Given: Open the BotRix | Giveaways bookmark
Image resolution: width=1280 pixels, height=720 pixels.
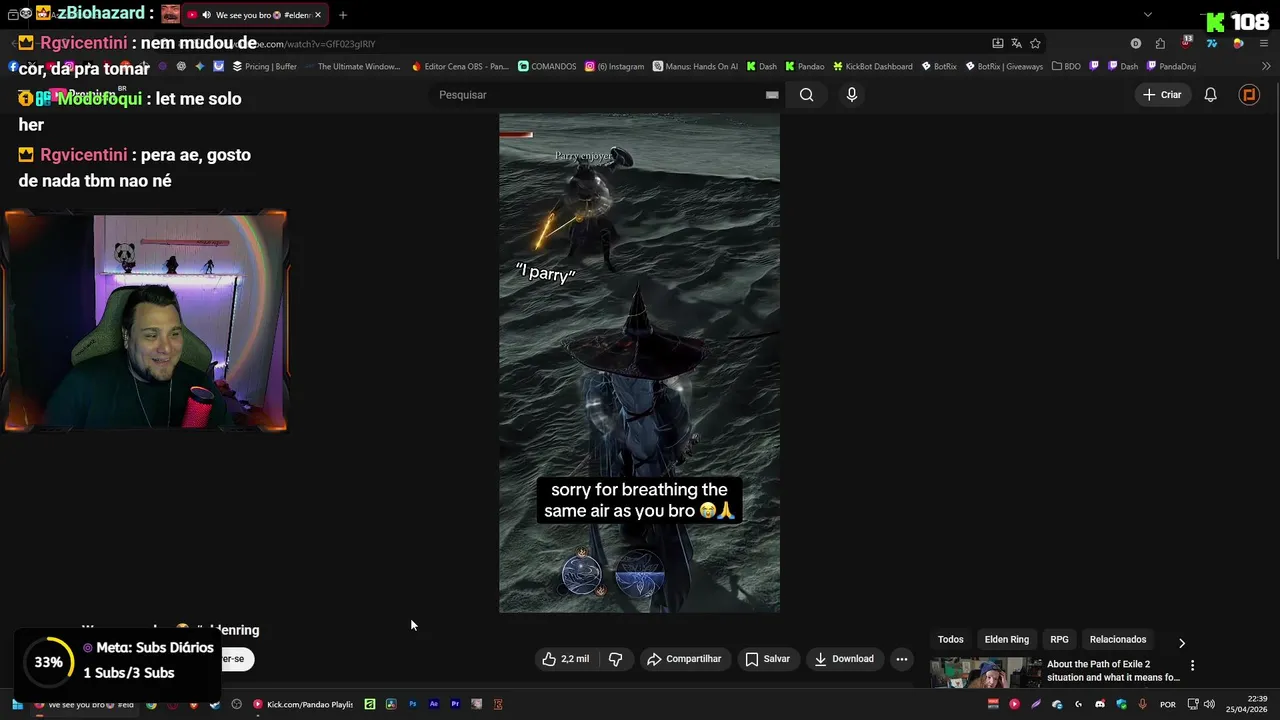Looking at the screenshot, I should (1004, 67).
